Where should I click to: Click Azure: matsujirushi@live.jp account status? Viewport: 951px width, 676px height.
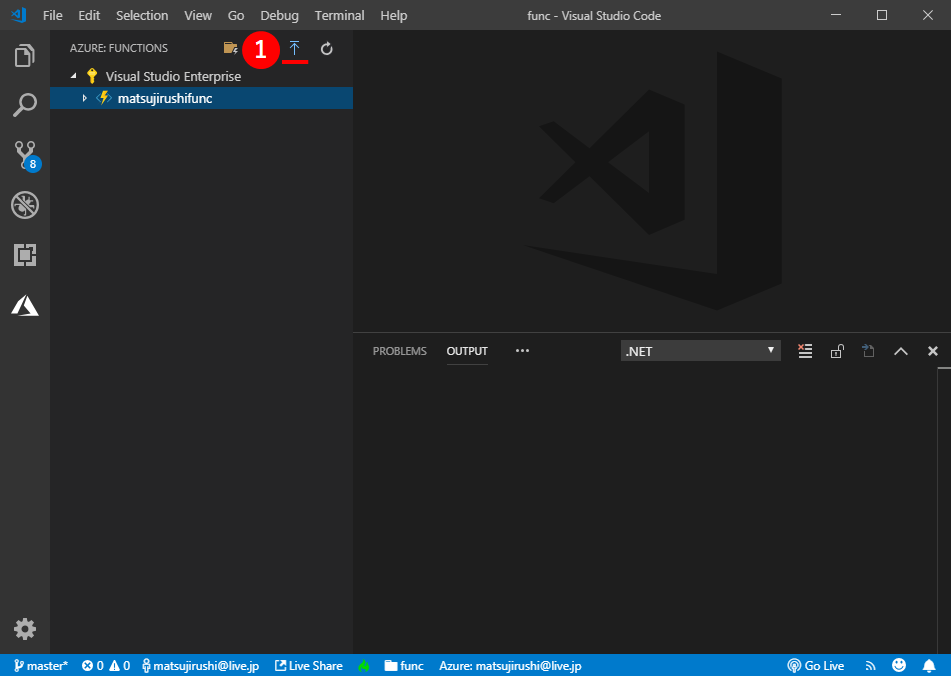(x=510, y=666)
